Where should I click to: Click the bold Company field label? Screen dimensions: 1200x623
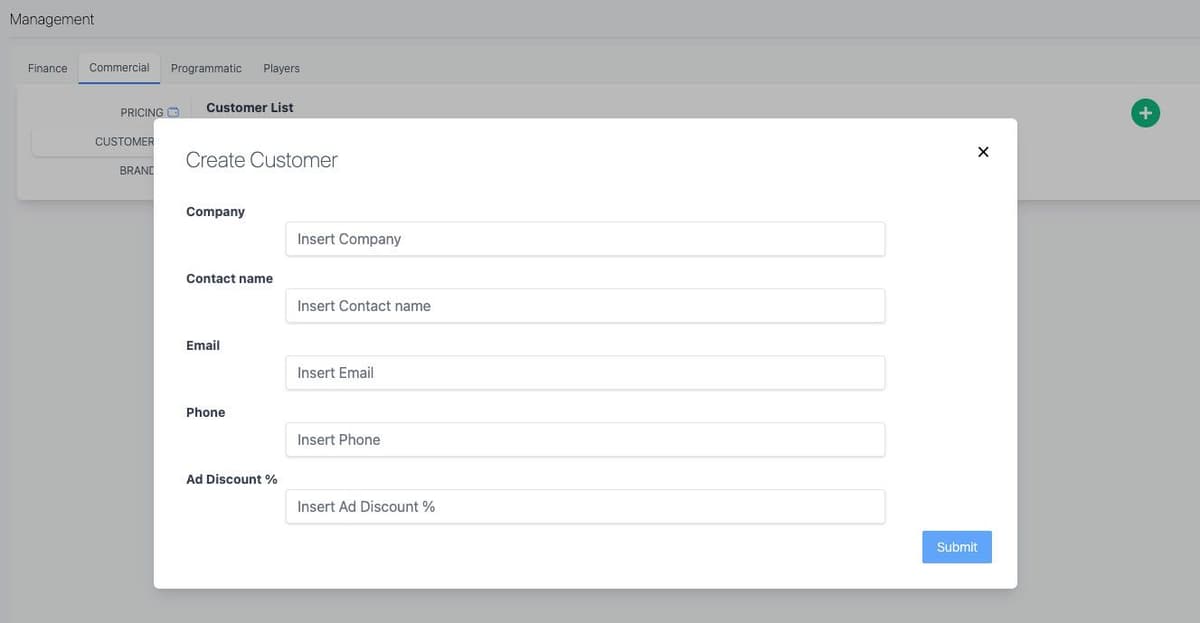click(215, 212)
